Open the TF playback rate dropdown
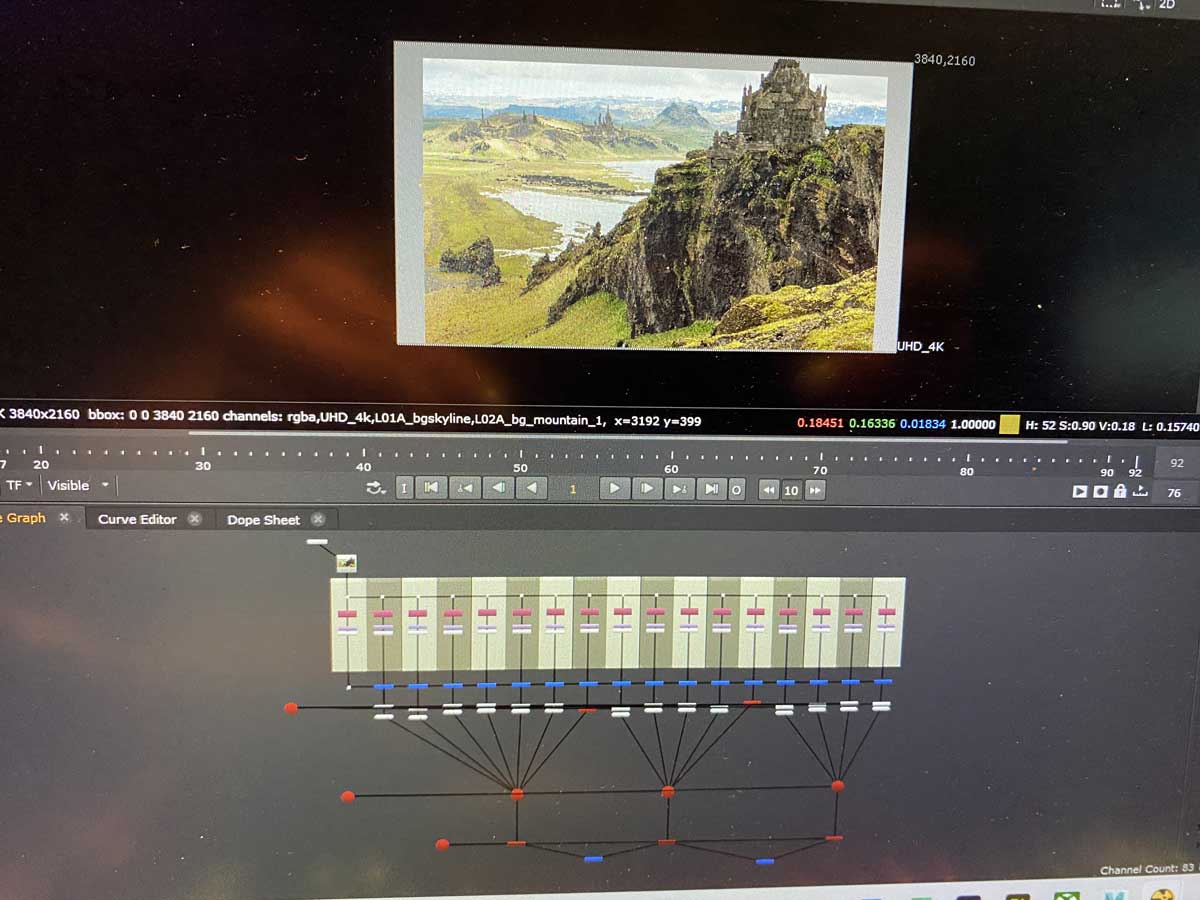This screenshot has width=1200, height=900. point(19,485)
